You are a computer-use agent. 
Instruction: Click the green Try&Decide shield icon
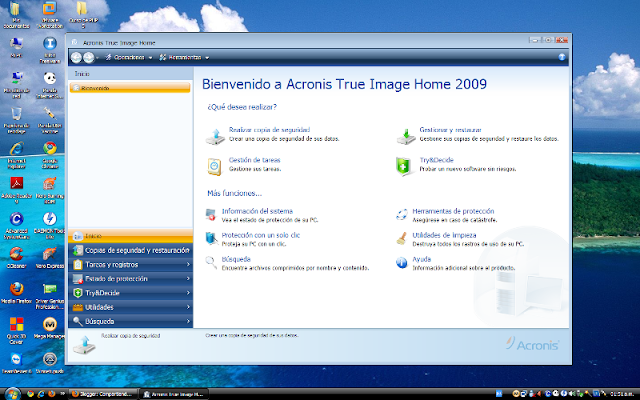coord(403,167)
